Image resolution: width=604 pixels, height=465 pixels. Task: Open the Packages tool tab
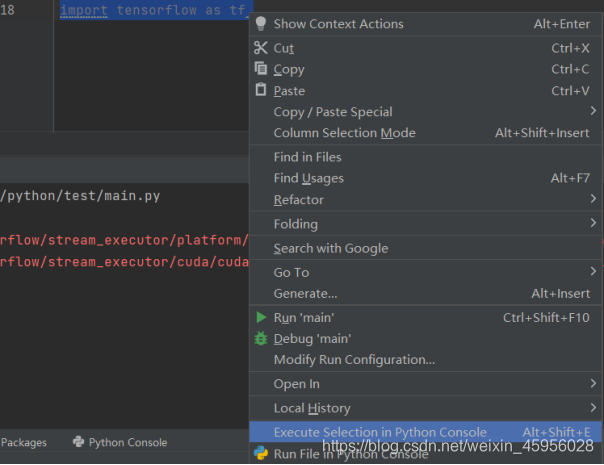[x=23, y=442]
